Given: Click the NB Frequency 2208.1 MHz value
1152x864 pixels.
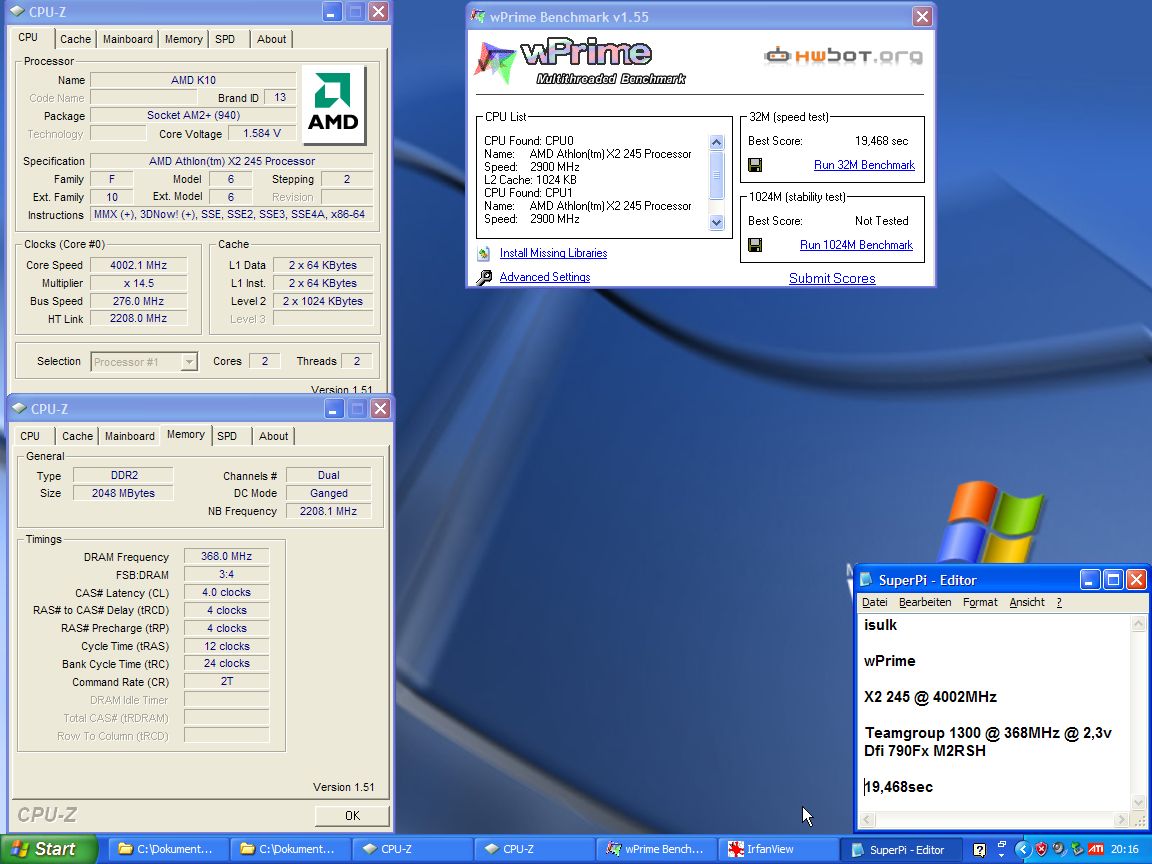Looking at the screenshot, I should point(328,511).
